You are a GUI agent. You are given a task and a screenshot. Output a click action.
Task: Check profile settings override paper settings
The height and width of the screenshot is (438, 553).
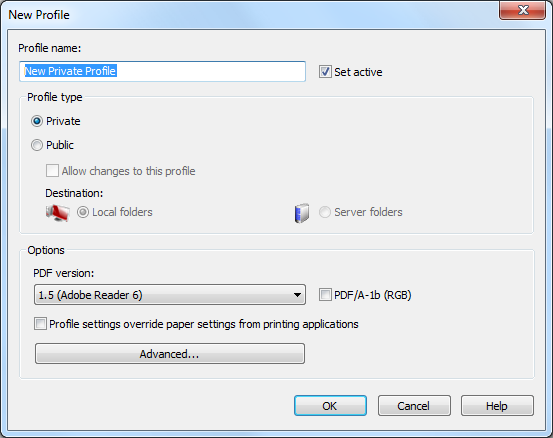(40, 323)
